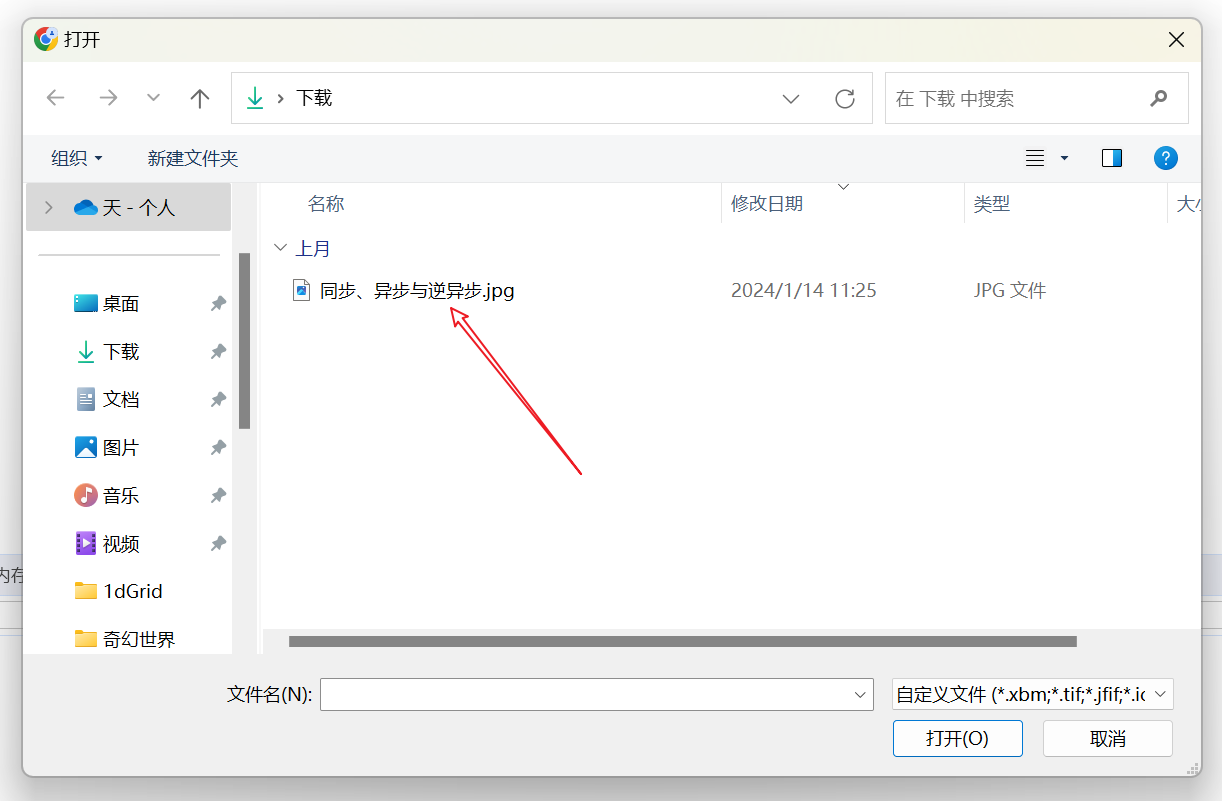1222x801 pixels.
Task: Click the sidebar vertical scrollbar
Action: point(245,340)
